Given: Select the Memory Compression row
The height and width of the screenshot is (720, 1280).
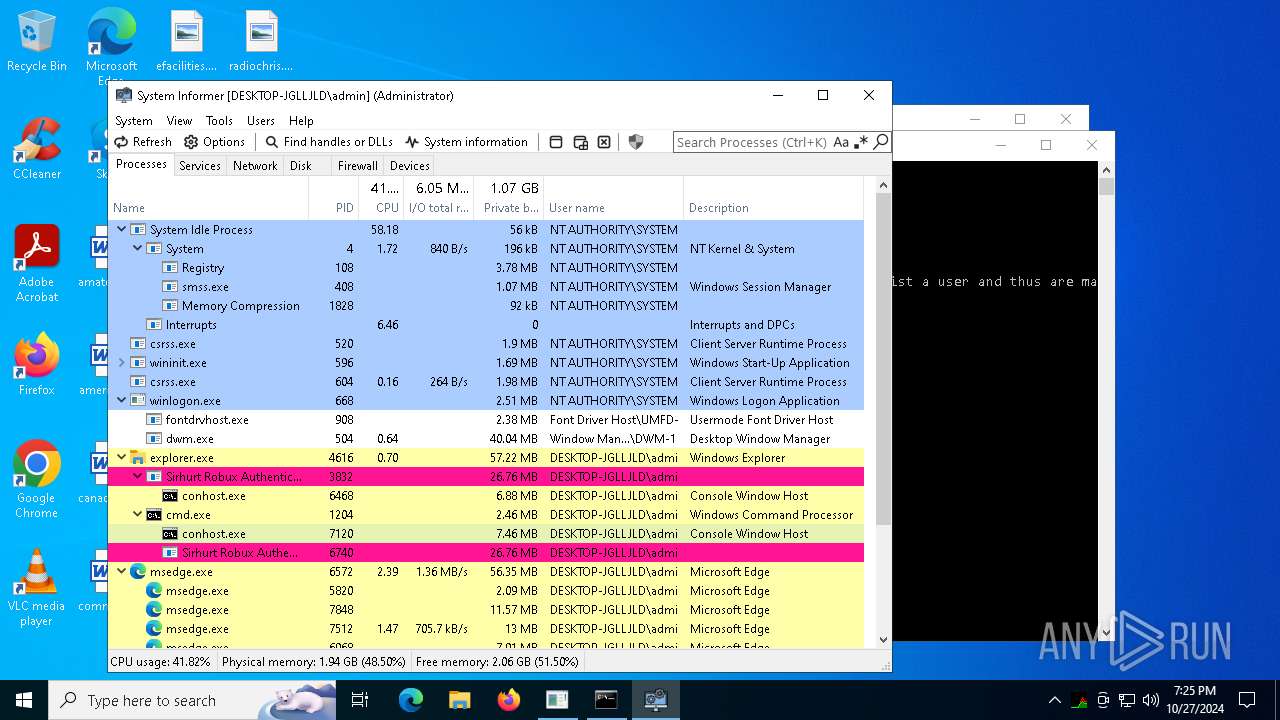Looking at the screenshot, I should coord(486,305).
